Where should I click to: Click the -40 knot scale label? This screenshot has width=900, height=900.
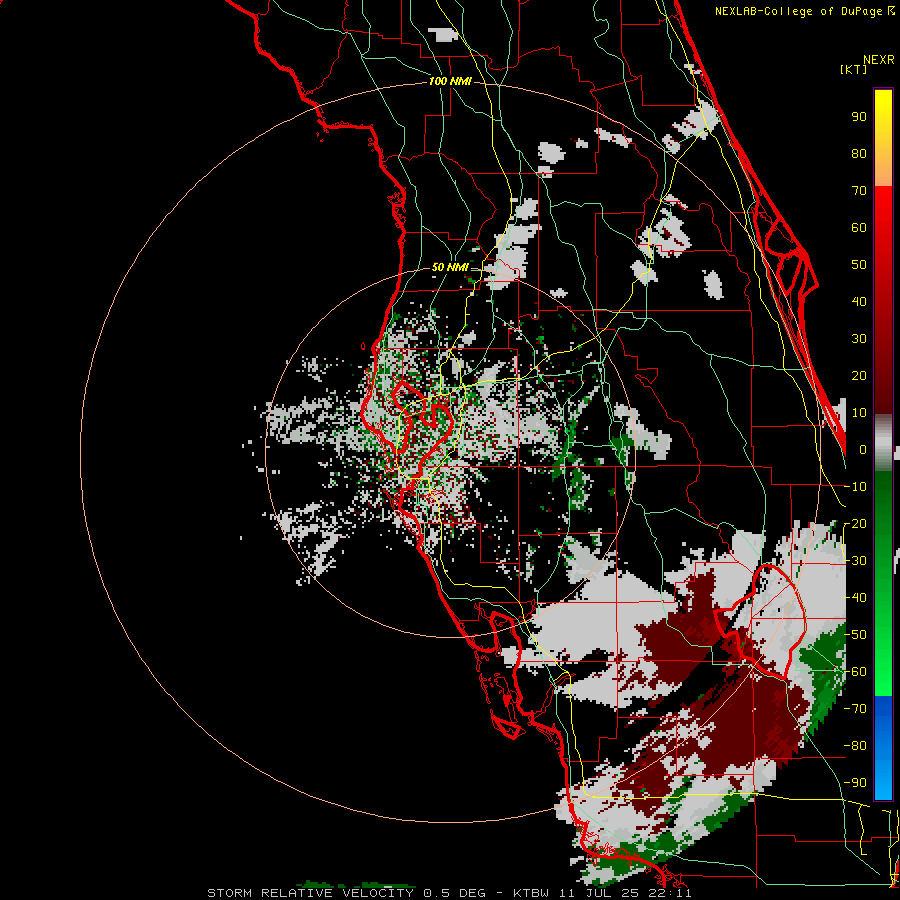click(855, 598)
